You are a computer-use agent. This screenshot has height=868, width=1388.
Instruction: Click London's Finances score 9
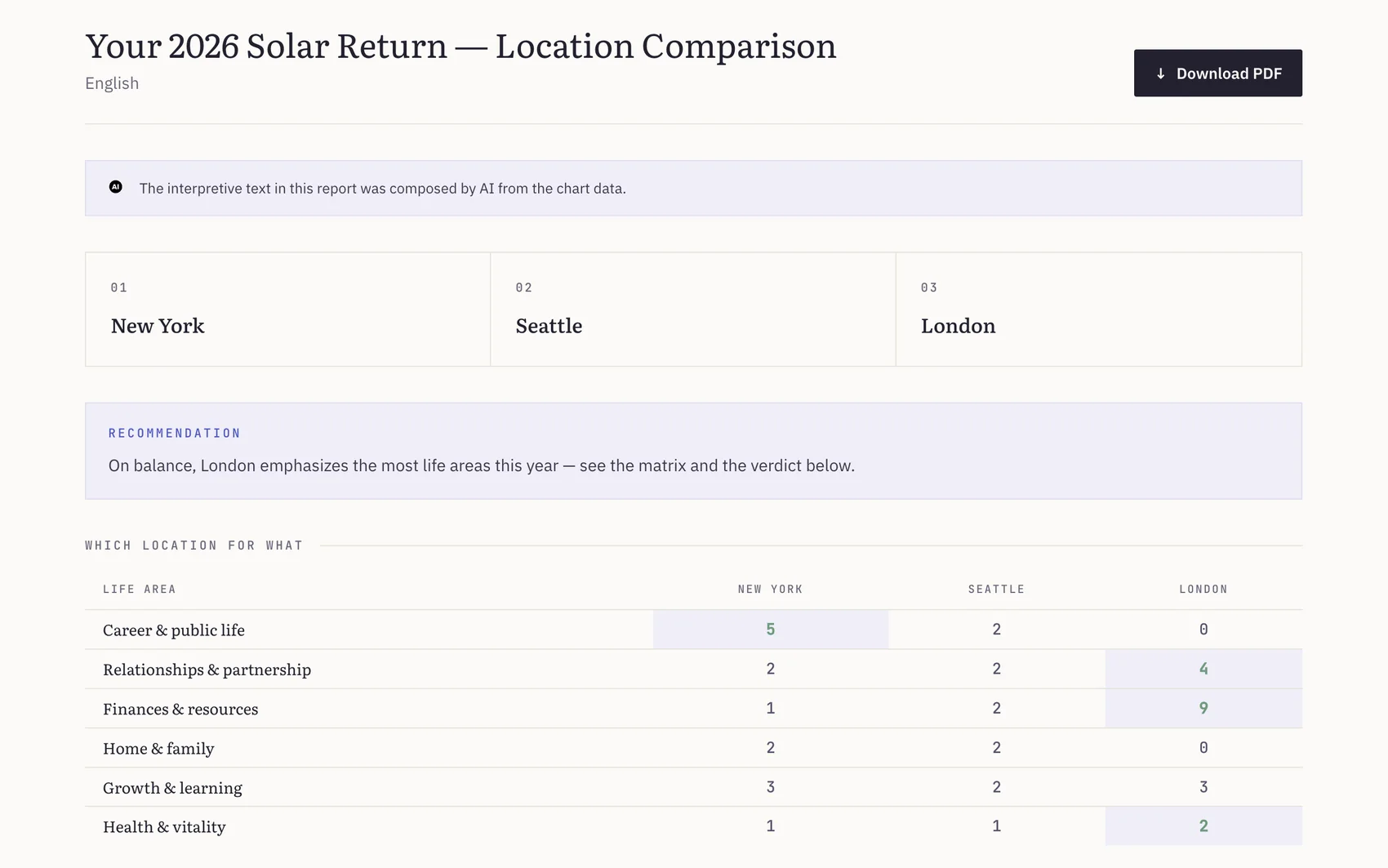click(x=1203, y=708)
